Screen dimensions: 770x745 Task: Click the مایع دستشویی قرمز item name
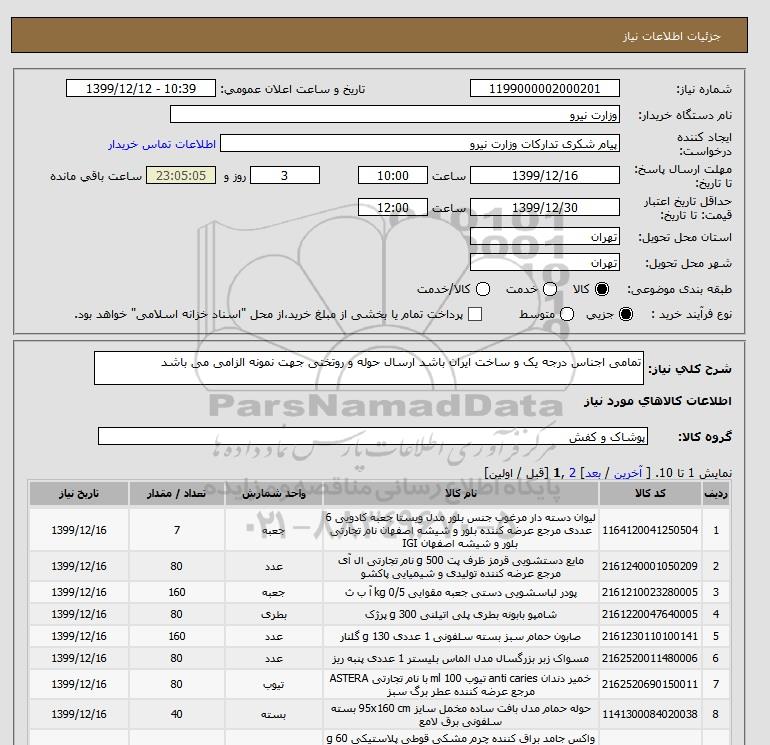(461, 567)
